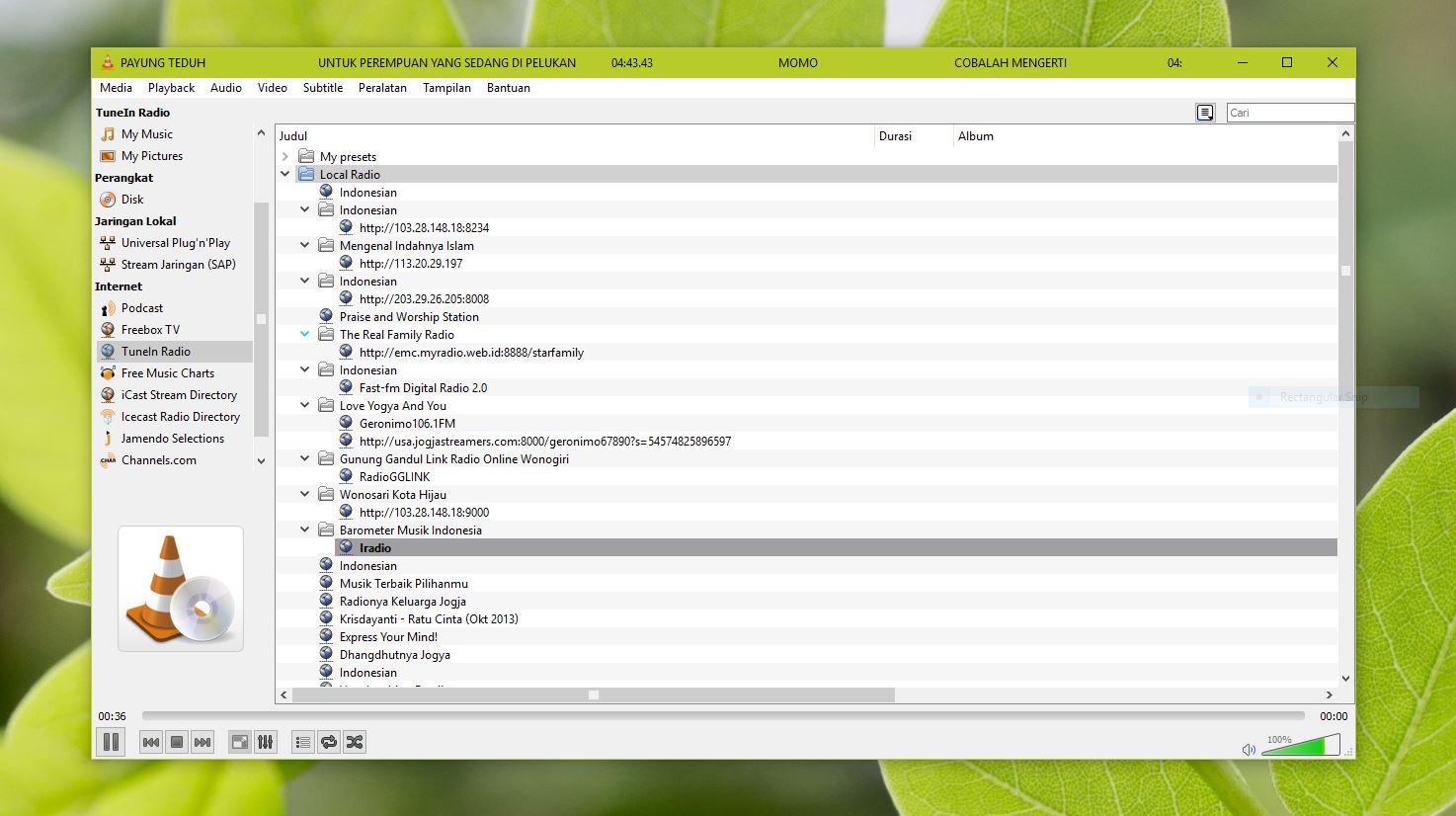Change playlist view mode icon
The image size is (1456, 816).
coord(1205,113)
